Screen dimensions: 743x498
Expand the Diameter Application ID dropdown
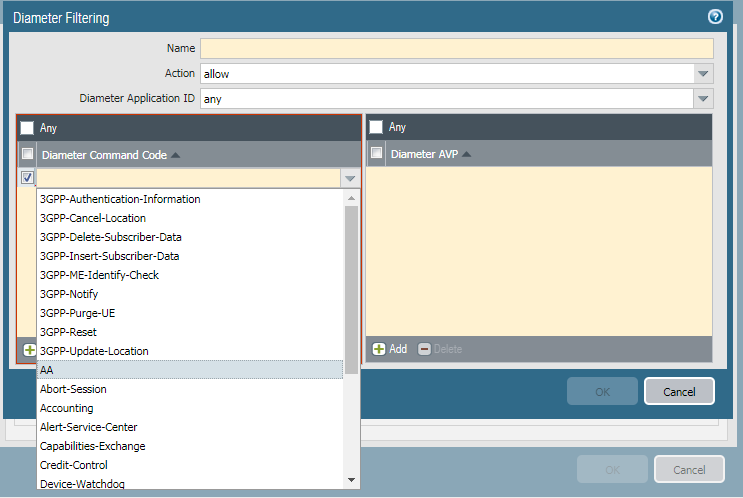pyautogui.click(x=703, y=99)
